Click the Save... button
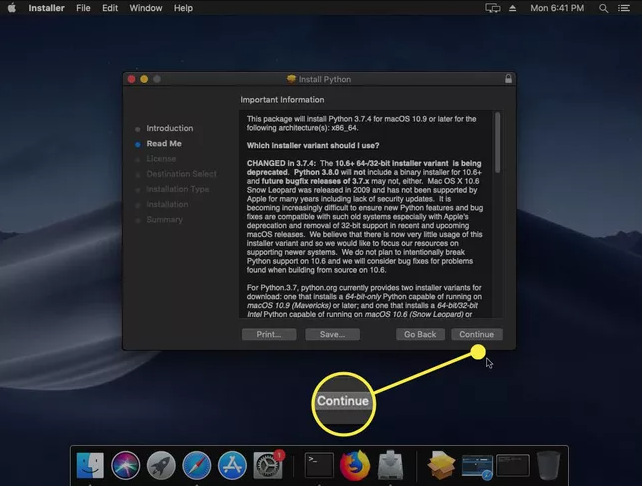Viewport: 642px width, 486px height. click(x=332, y=334)
